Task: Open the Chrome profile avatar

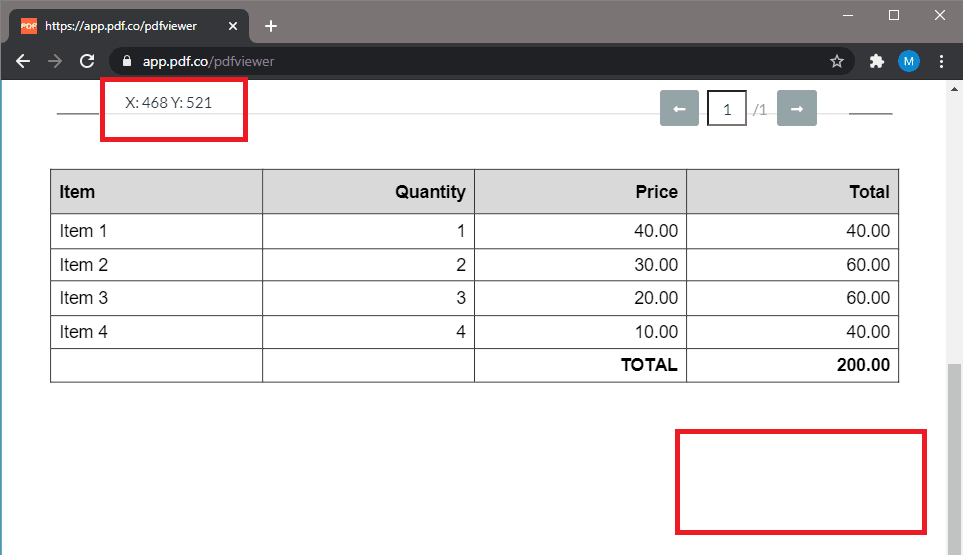Action: coord(908,61)
